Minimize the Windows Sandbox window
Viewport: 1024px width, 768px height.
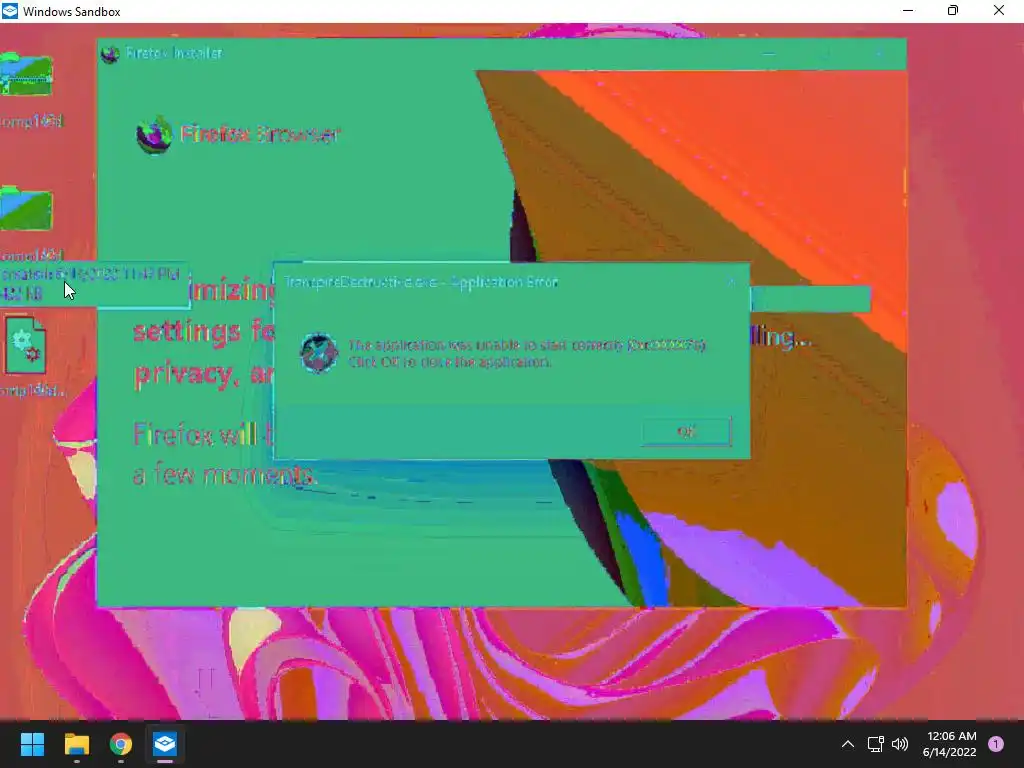click(908, 10)
